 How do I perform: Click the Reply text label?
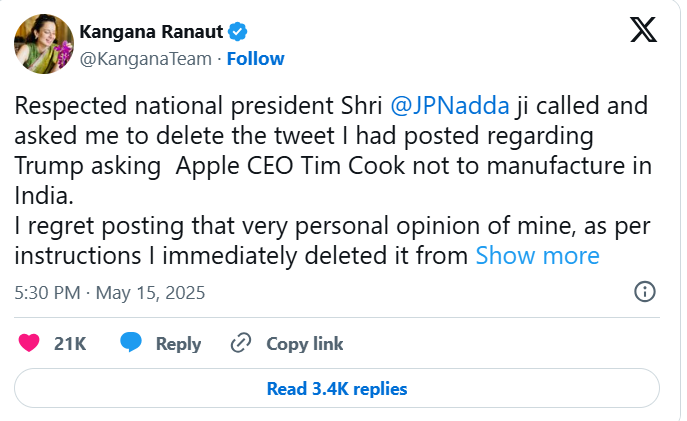point(178,343)
